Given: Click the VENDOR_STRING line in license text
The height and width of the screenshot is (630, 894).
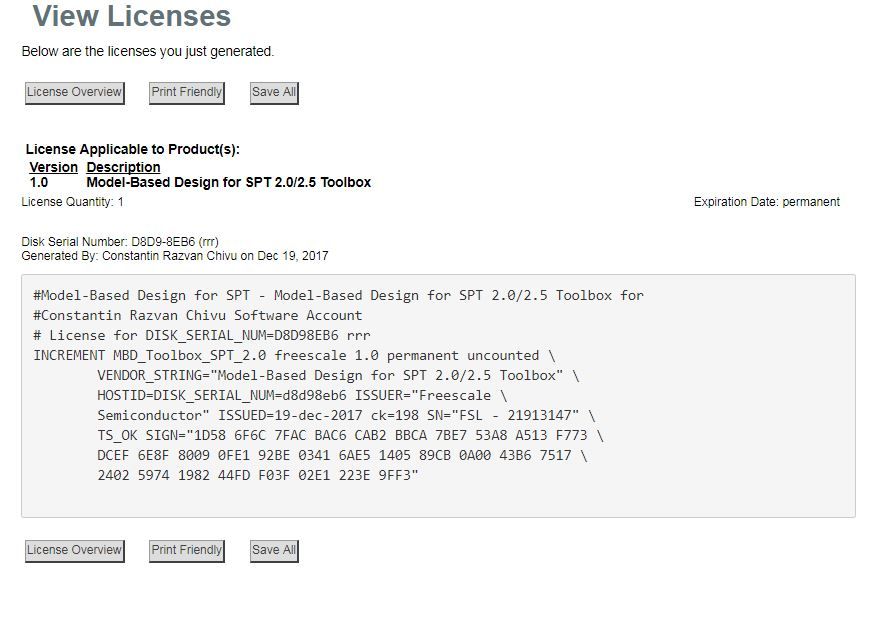Looking at the screenshot, I should (x=337, y=375).
